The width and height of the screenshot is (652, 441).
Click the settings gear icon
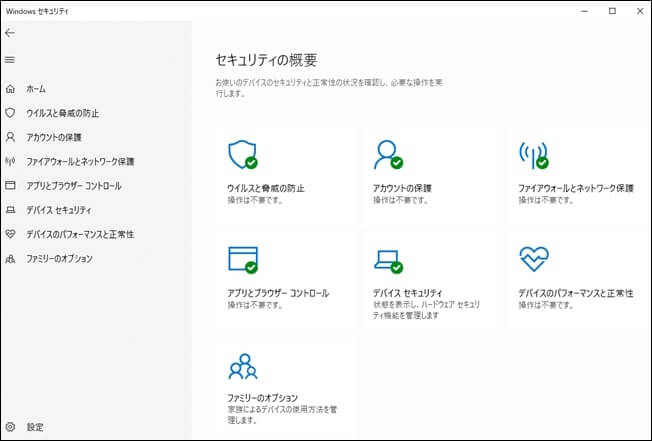10,427
